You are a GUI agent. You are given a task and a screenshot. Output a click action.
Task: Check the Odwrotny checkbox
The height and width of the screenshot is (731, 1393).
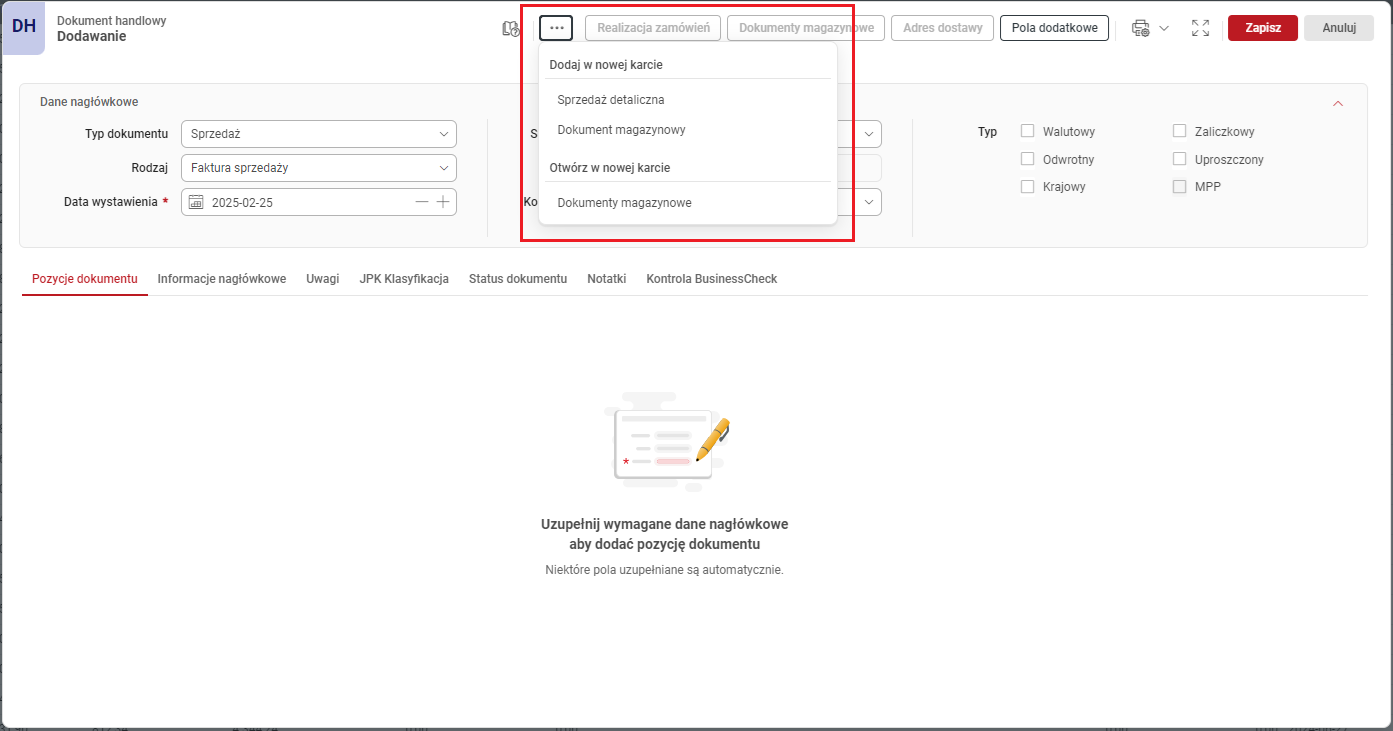[x=1027, y=159]
